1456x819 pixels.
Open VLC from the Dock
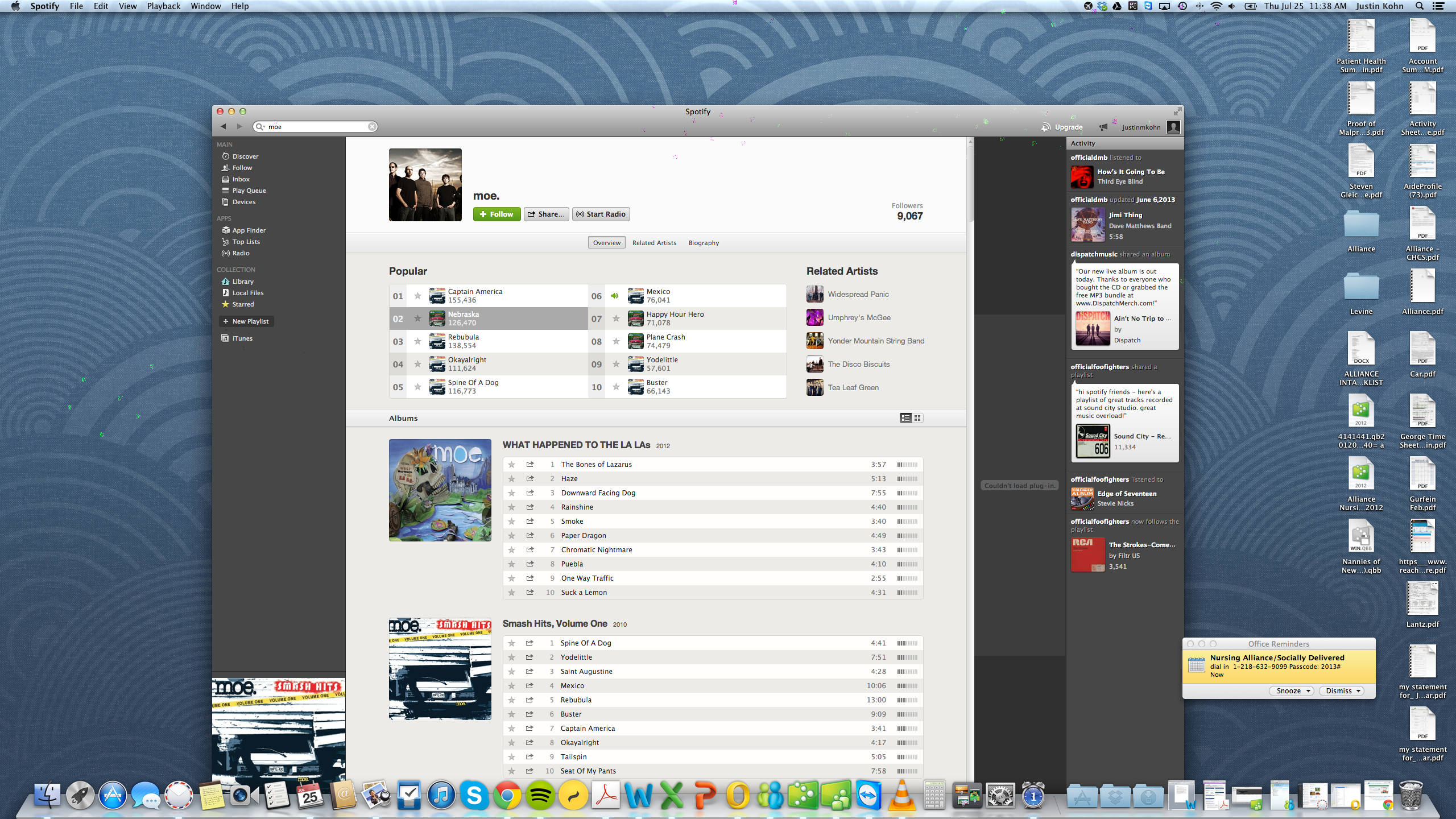pos(901,795)
